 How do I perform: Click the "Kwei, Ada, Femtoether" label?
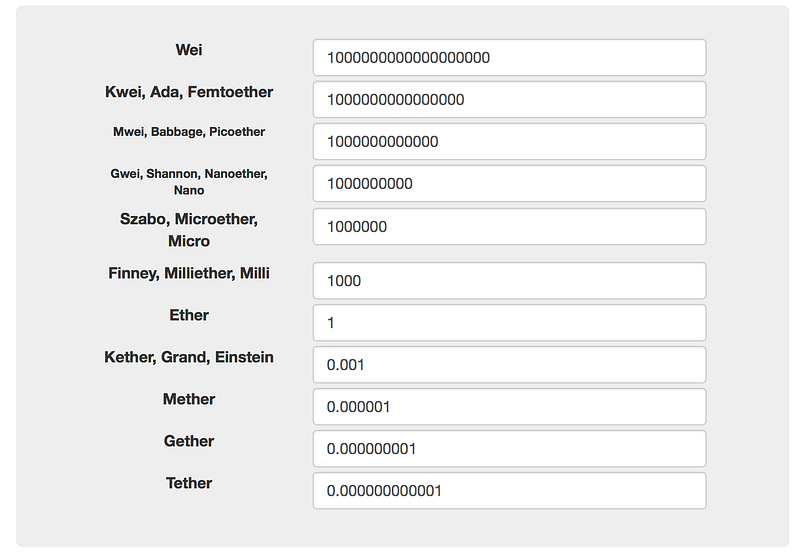click(x=189, y=92)
